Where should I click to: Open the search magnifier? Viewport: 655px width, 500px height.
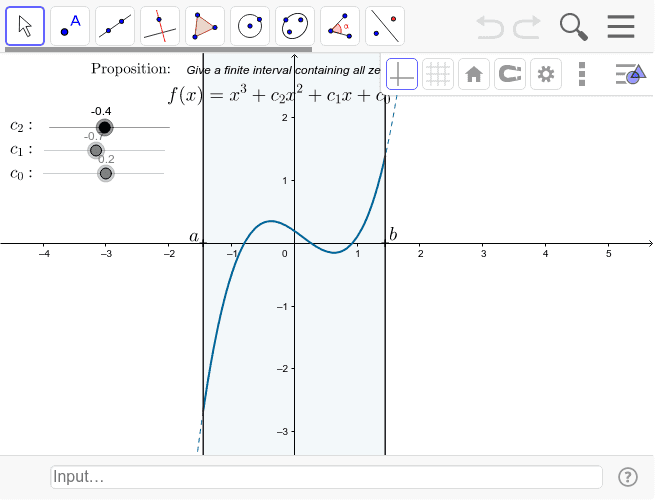pos(574,27)
